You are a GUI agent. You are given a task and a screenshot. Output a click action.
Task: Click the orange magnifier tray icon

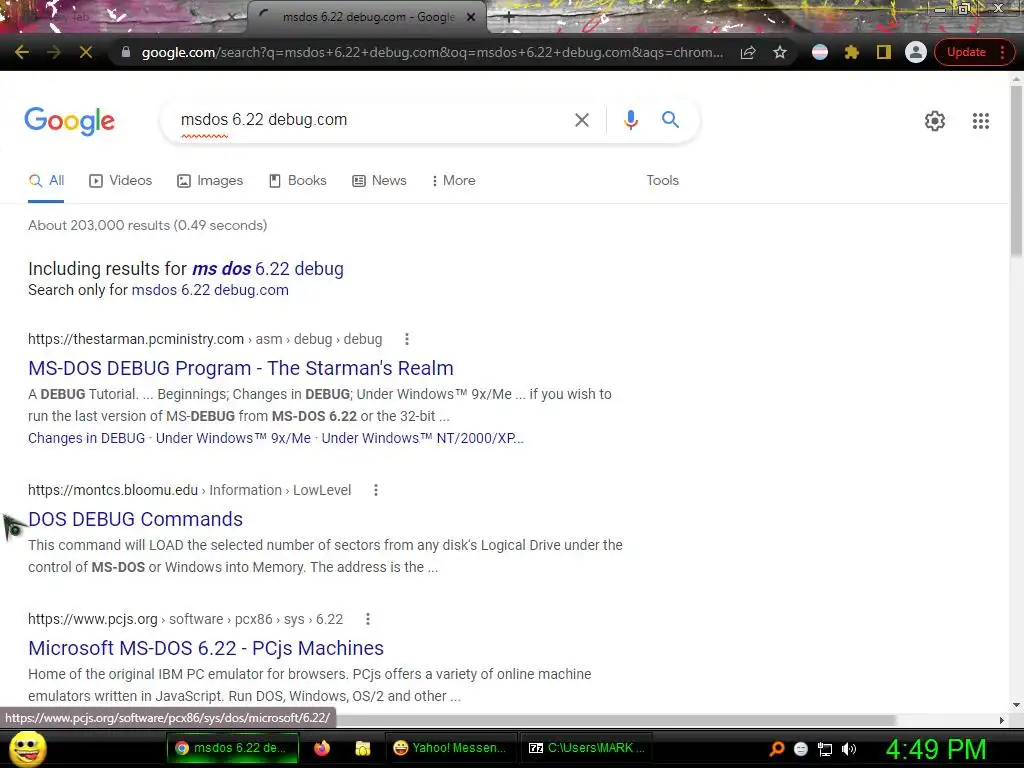coord(777,749)
